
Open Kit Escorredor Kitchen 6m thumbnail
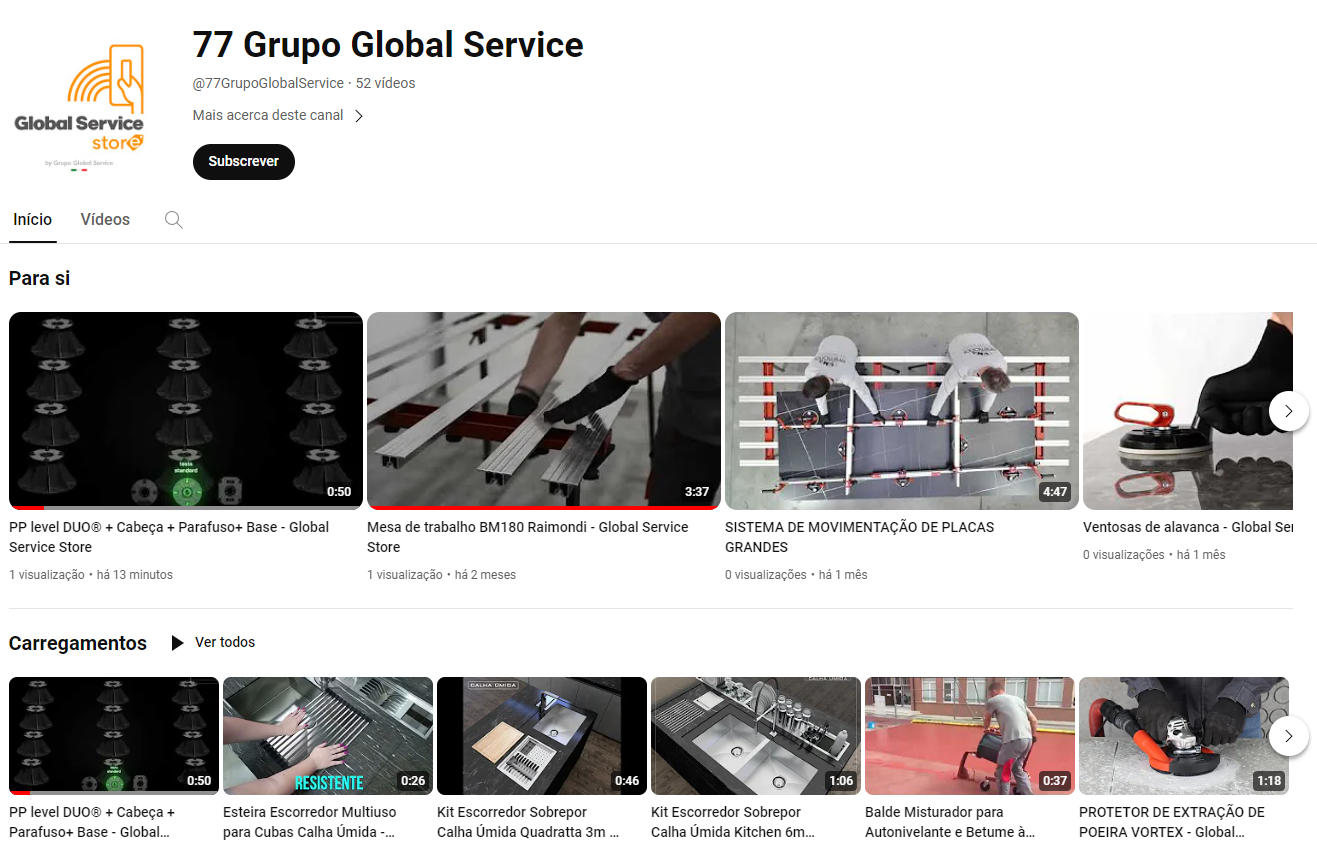[755, 735]
